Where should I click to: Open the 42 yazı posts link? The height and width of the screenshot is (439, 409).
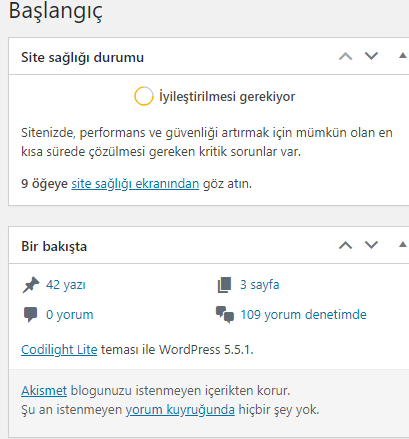(x=66, y=285)
